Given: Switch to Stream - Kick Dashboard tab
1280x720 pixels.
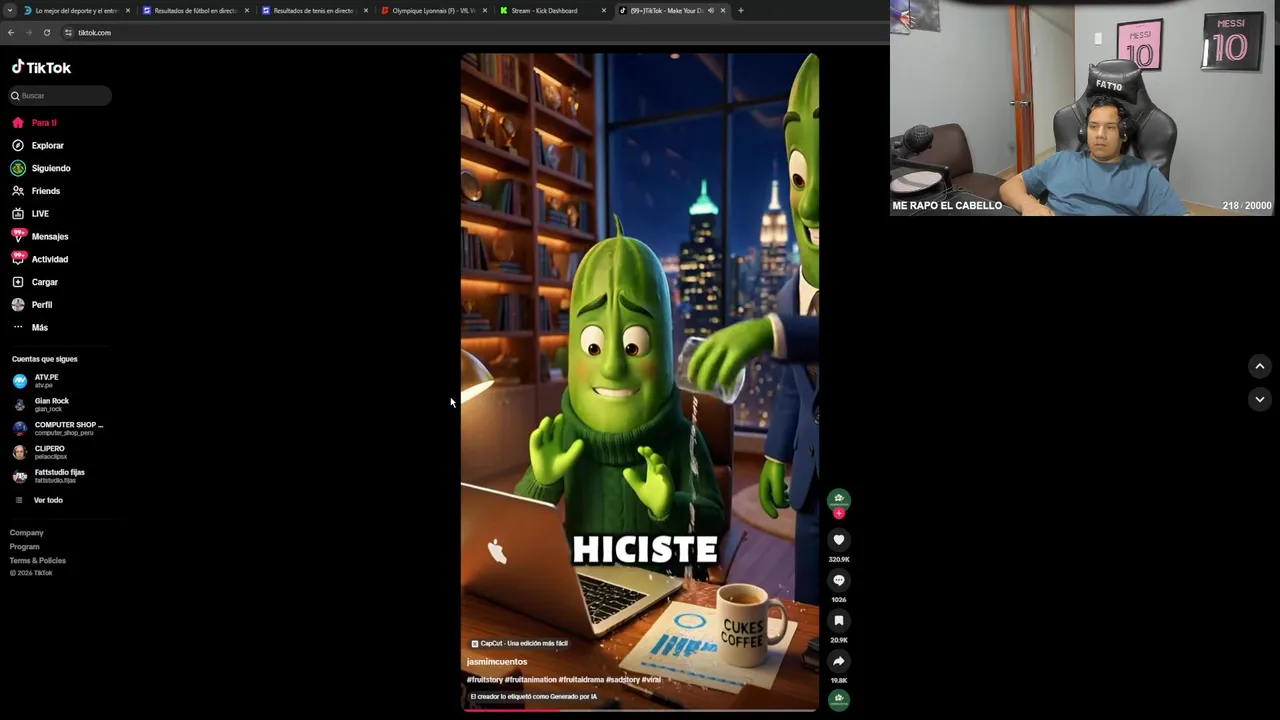Looking at the screenshot, I should tap(552, 11).
